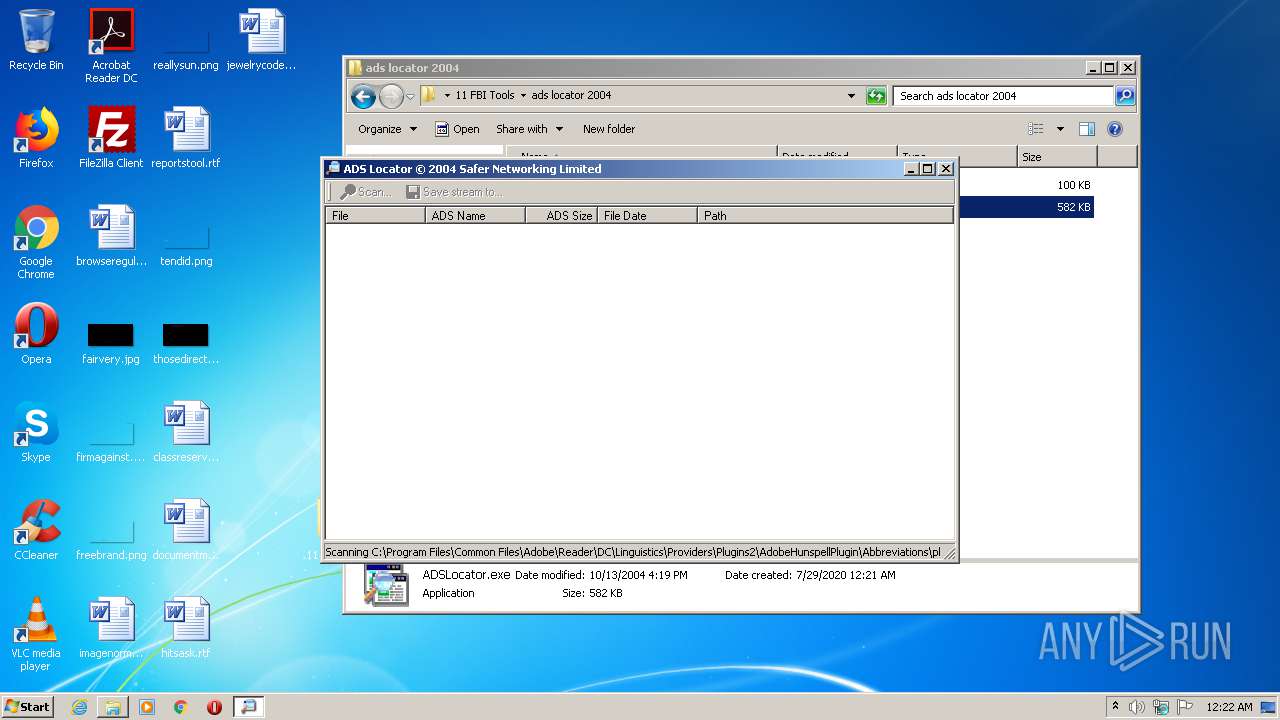Show hidden tray icons arrow
The height and width of the screenshot is (720, 1280).
pos(1116,707)
